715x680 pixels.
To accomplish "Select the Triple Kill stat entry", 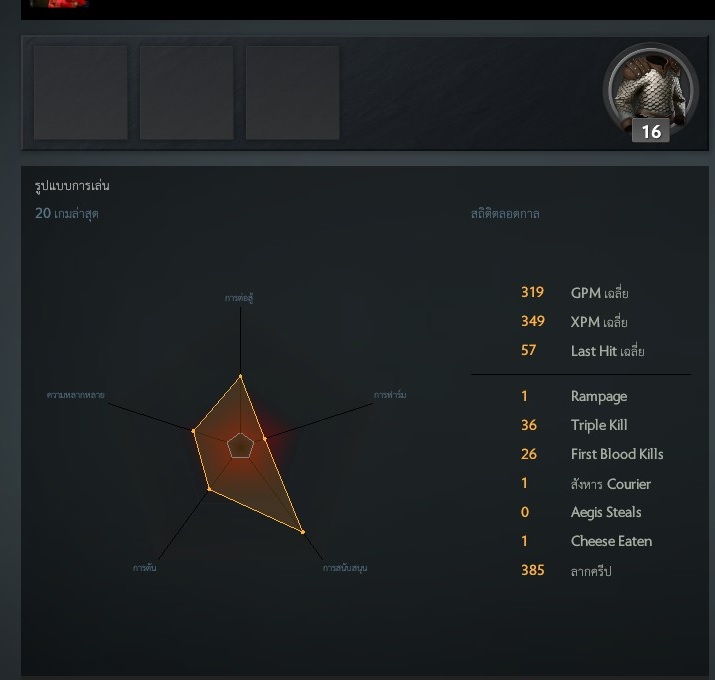I will tap(574, 425).
